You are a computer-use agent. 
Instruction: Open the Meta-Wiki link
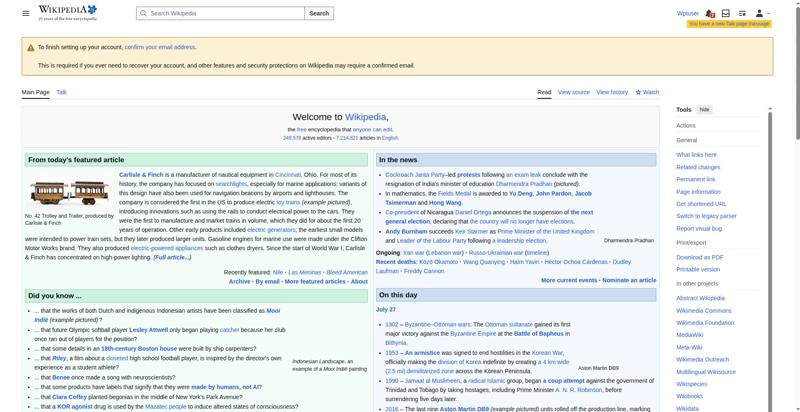coord(688,347)
